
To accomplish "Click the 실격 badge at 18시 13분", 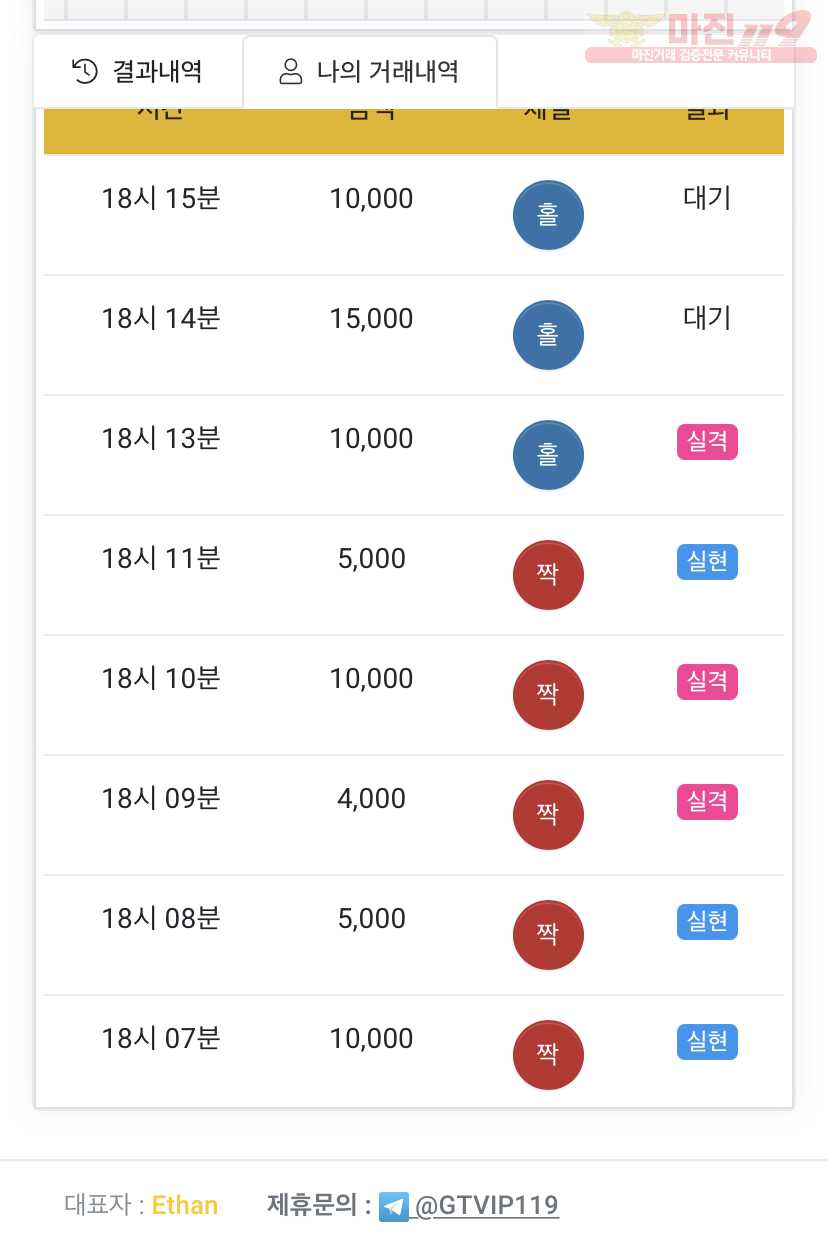I will click(x=707, y=441).
